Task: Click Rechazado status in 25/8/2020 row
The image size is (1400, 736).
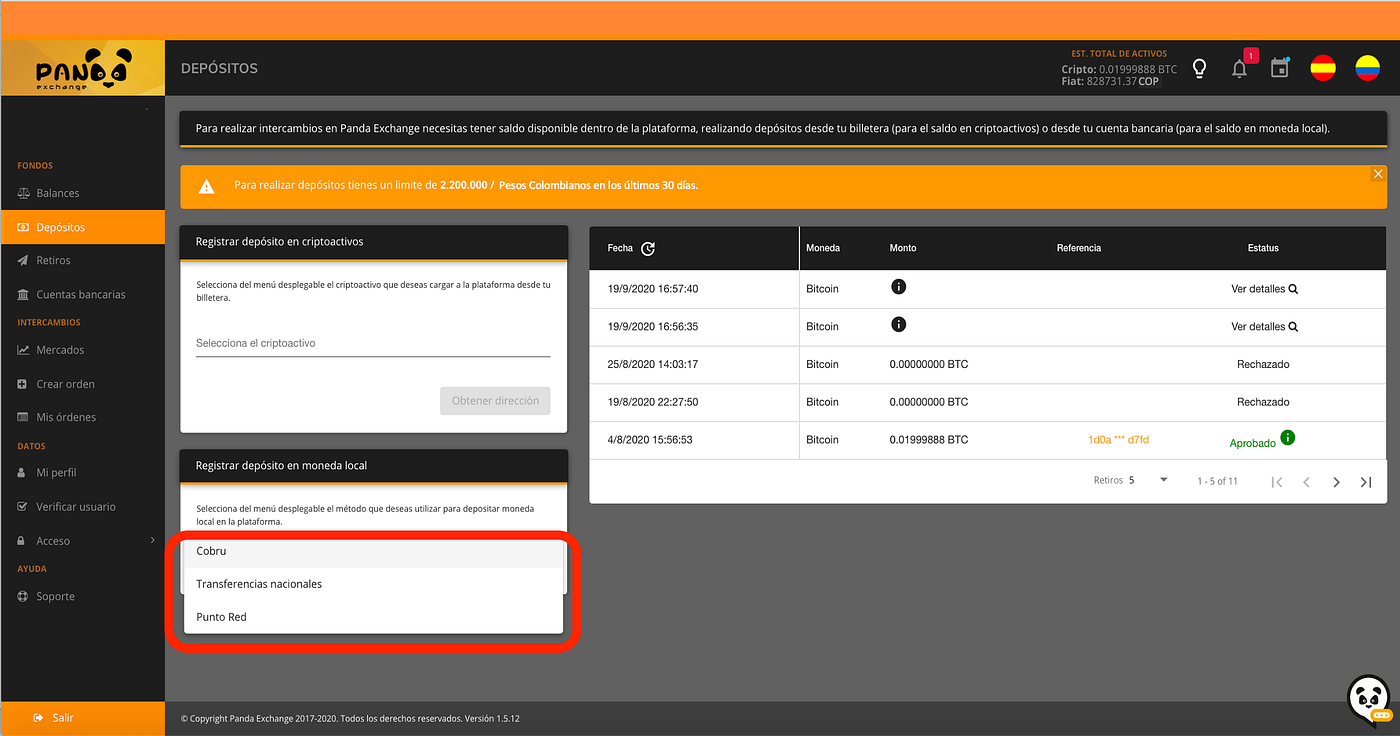Action: point(1263,364)
